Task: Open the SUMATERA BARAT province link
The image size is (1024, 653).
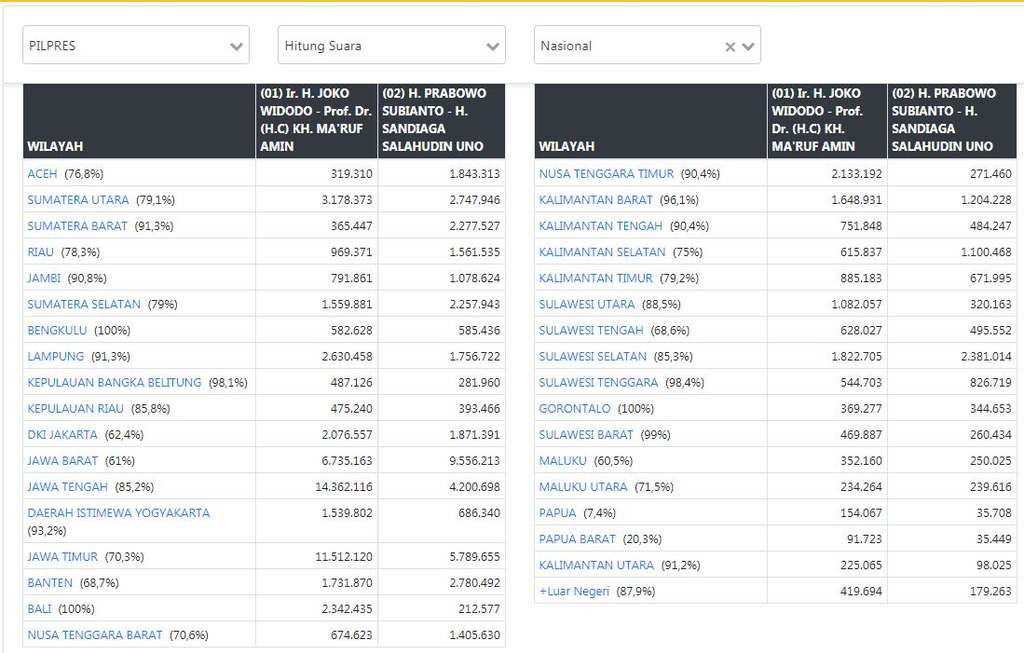Action: coord(77,226)
